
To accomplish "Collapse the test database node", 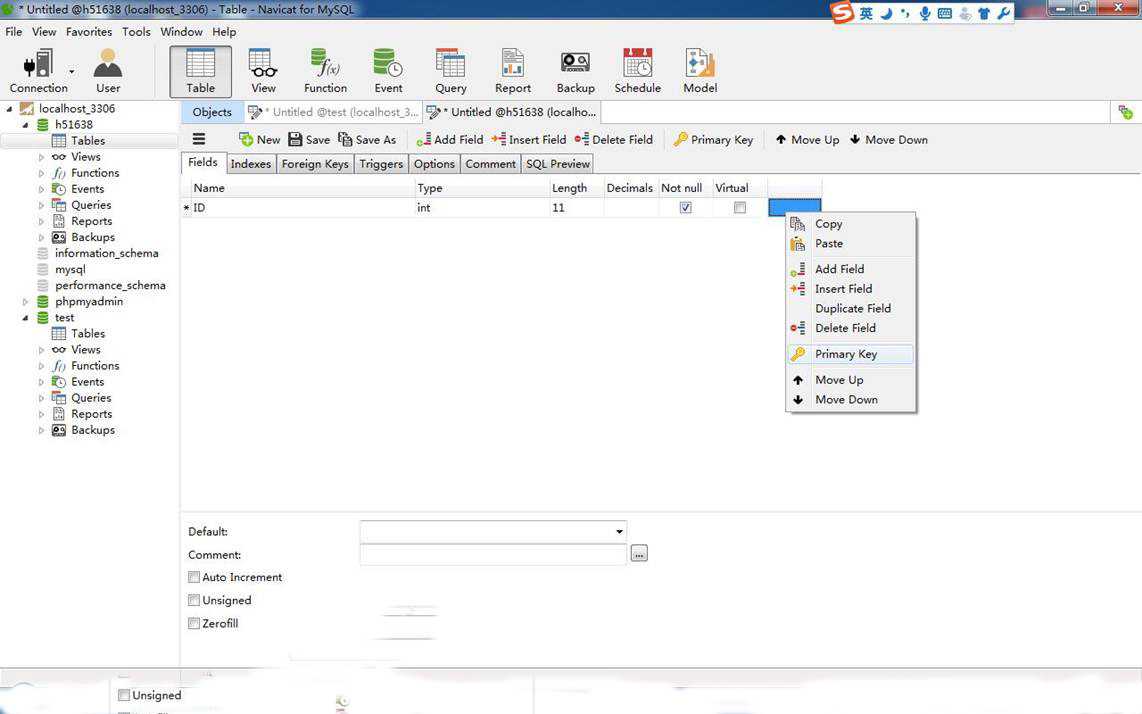I will coord(25,318).
